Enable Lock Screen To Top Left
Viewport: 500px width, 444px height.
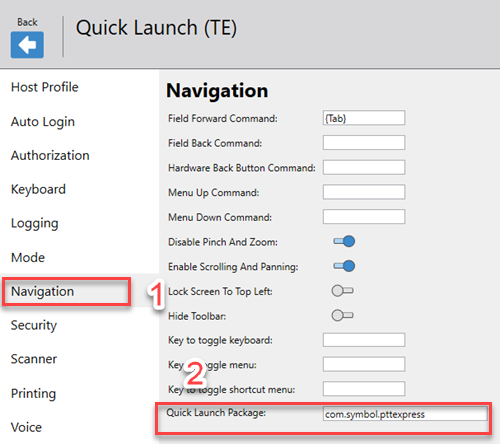tap(342, 291)
